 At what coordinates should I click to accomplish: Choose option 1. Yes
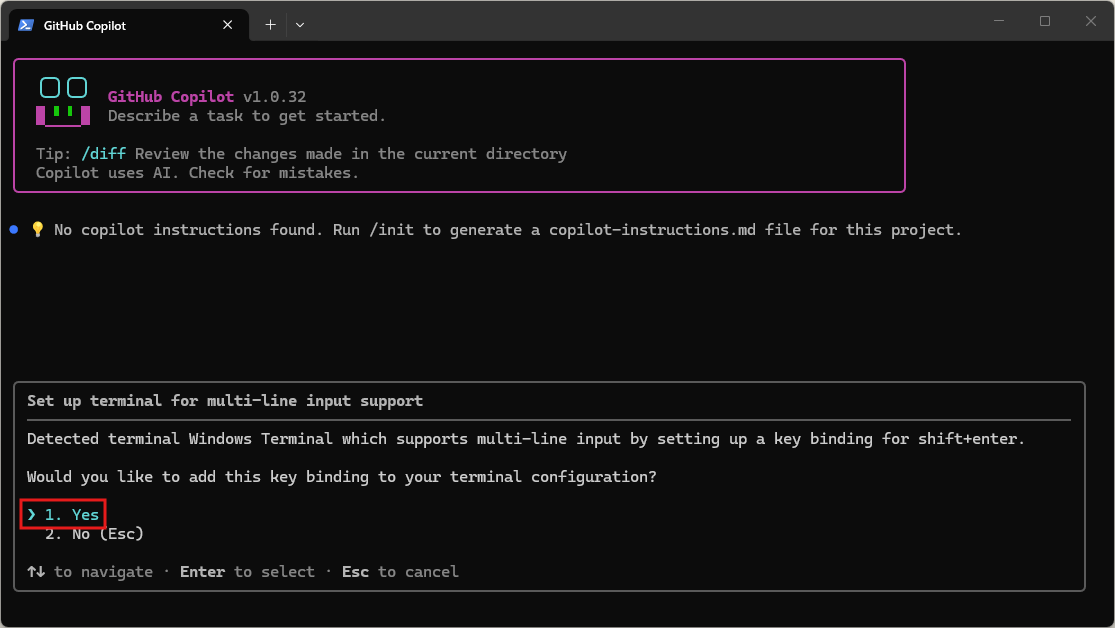(x=72, y=515)
